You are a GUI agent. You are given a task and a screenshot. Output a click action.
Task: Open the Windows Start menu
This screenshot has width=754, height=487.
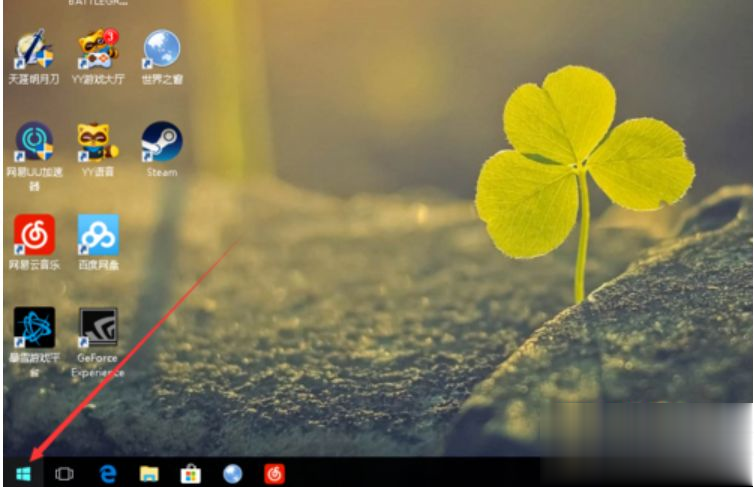(x=24, y=474)
